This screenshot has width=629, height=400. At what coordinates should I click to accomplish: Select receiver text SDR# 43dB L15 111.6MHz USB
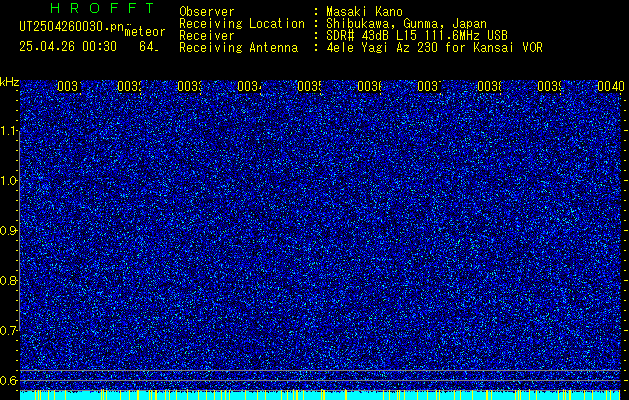(x=417, y=36)
